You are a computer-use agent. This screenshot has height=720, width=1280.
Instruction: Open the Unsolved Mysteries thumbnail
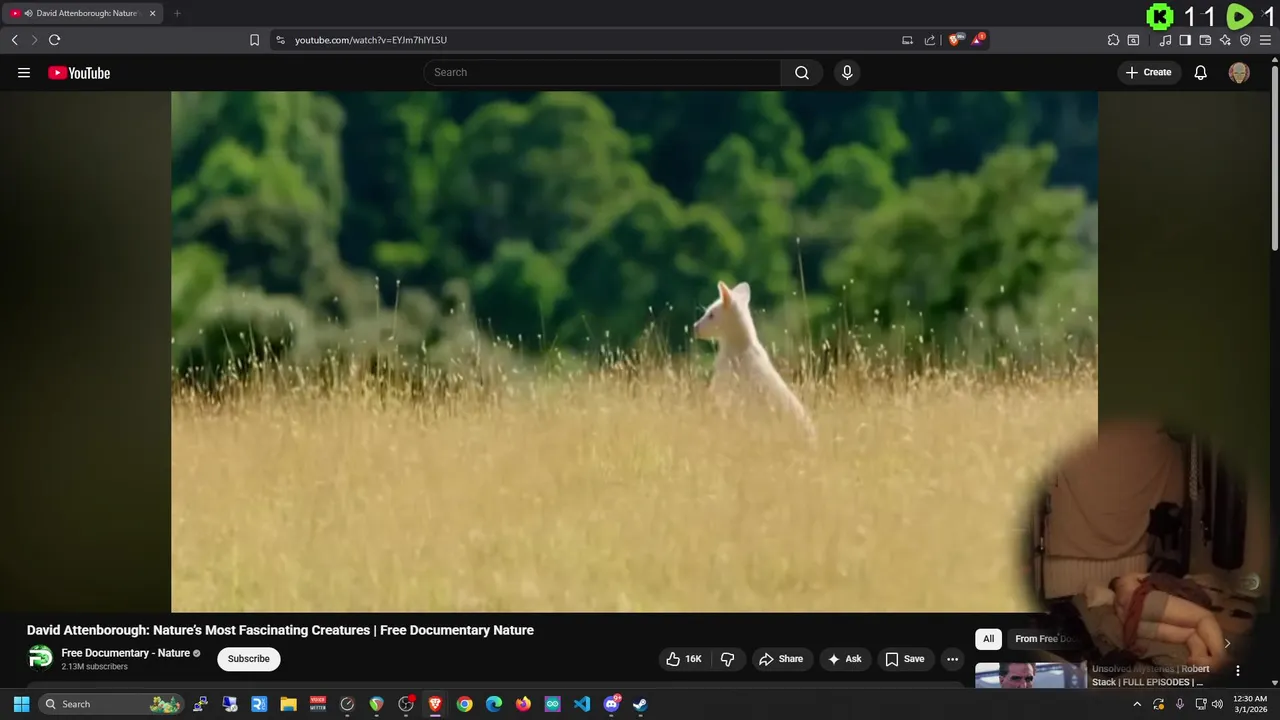[x=1030, y=675]
